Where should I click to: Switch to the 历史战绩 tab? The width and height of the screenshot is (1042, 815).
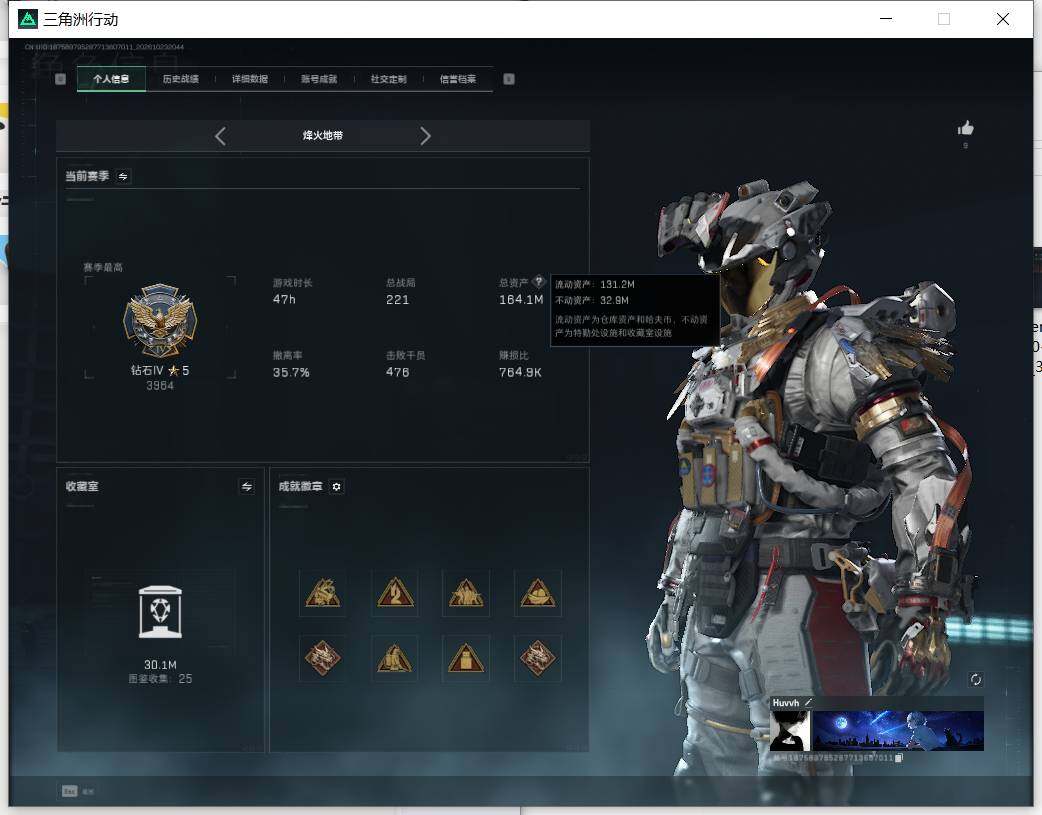pyautogui.click(x=181, y=79)
